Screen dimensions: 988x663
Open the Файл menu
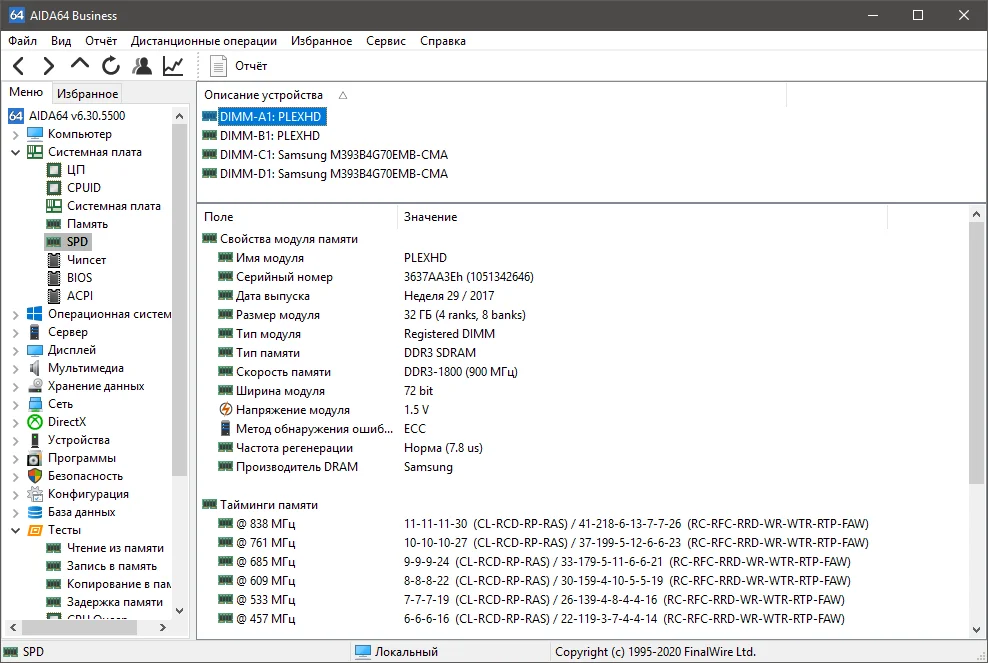point(22,41)
